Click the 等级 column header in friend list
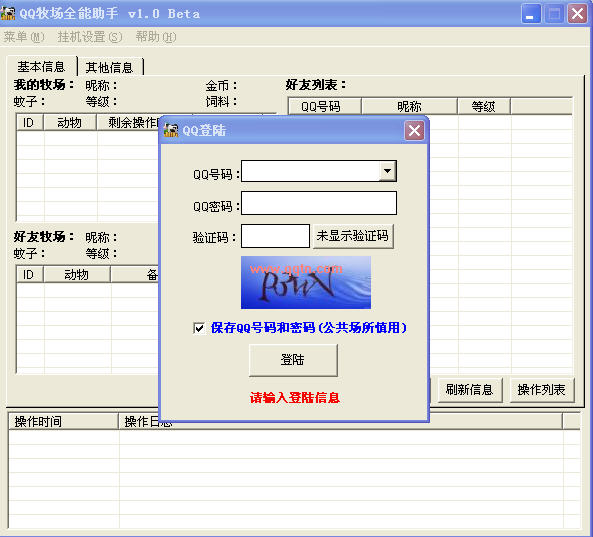Viewport: 593px width, 537px height. (484, 106)
